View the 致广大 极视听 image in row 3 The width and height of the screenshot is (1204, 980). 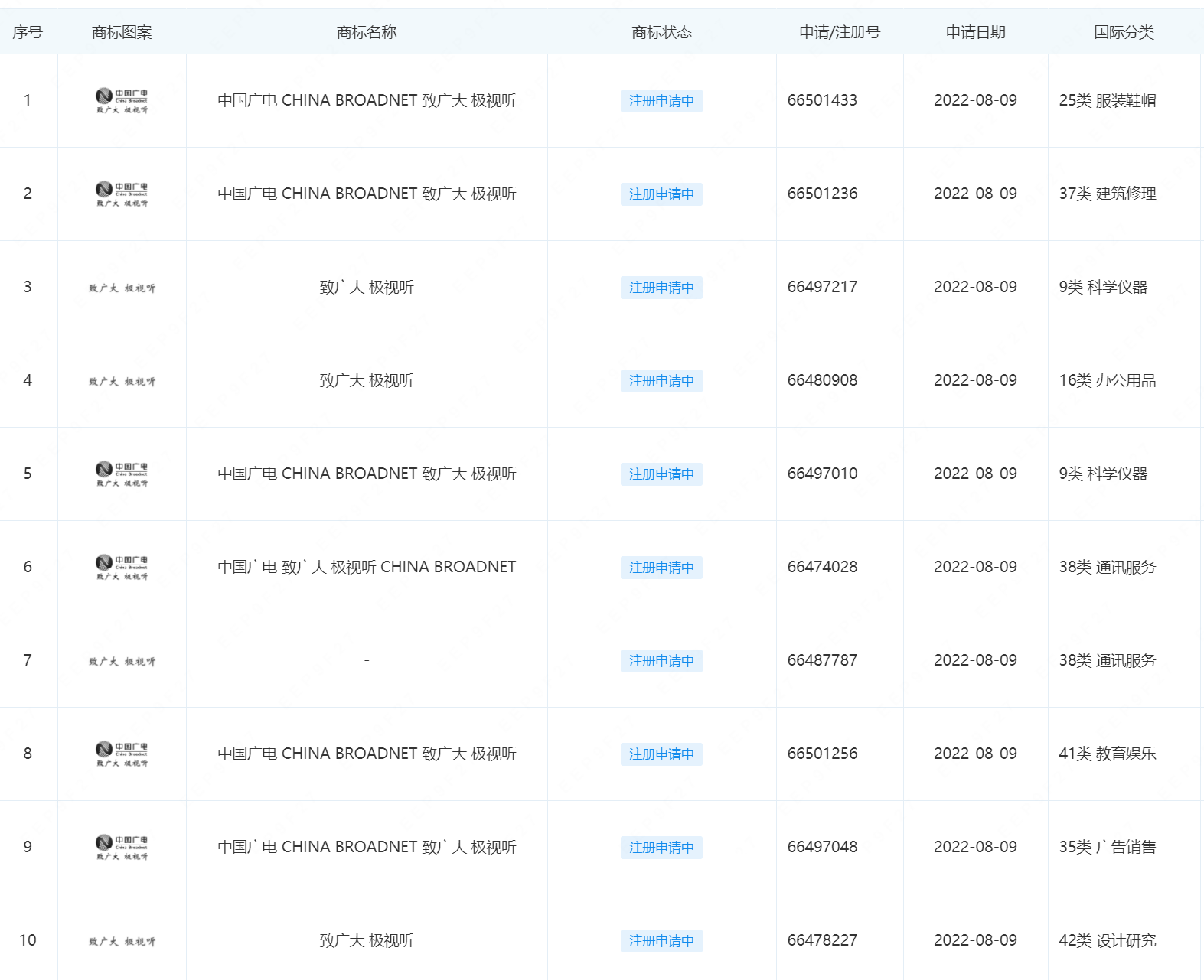click(122, 288)
